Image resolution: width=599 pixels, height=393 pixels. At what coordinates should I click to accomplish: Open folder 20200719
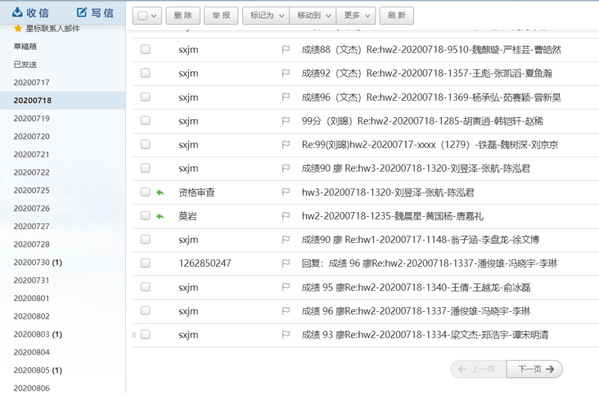tap(32, 118)
